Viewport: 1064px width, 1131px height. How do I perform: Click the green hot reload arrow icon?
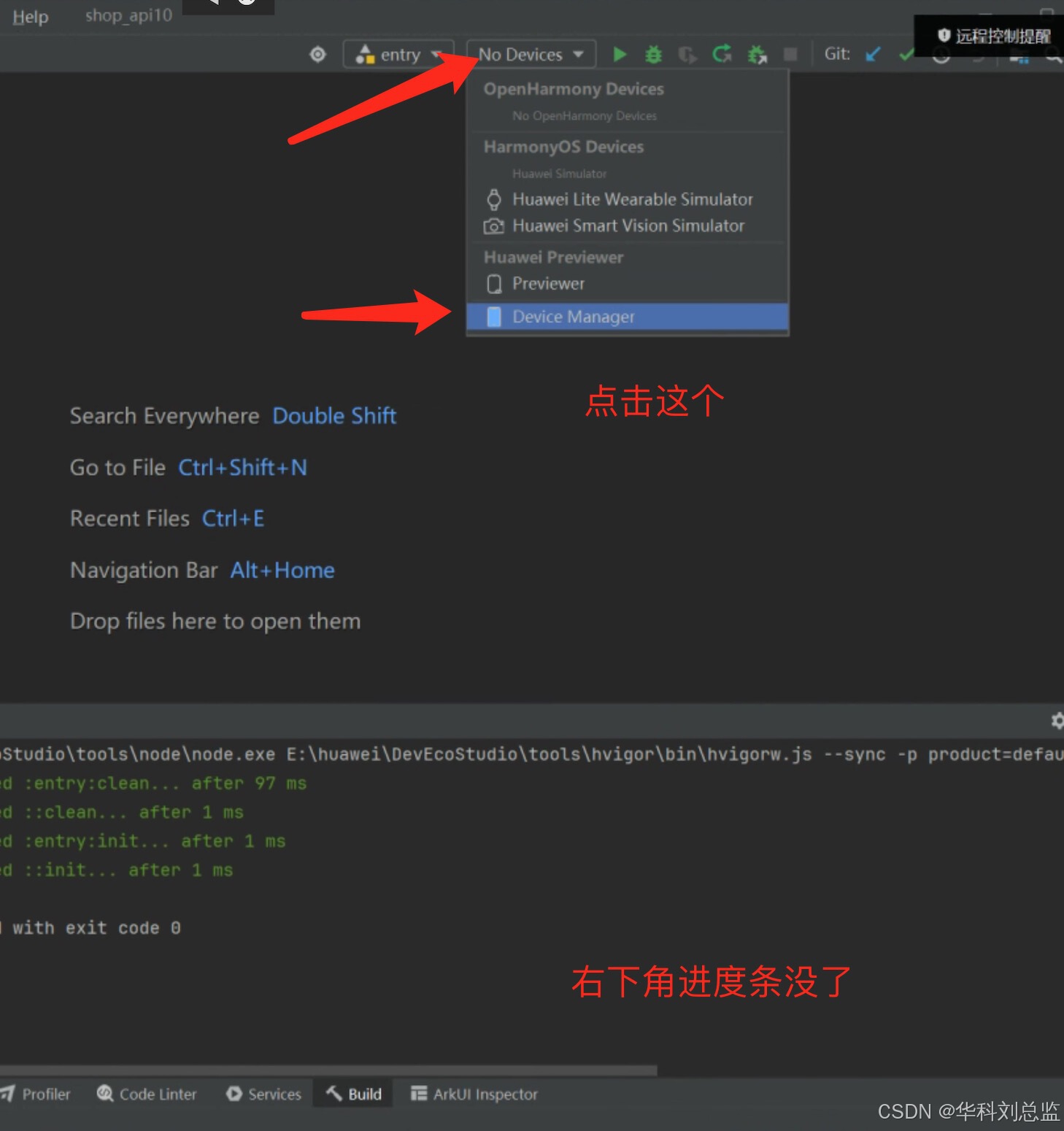pos(722,54)
